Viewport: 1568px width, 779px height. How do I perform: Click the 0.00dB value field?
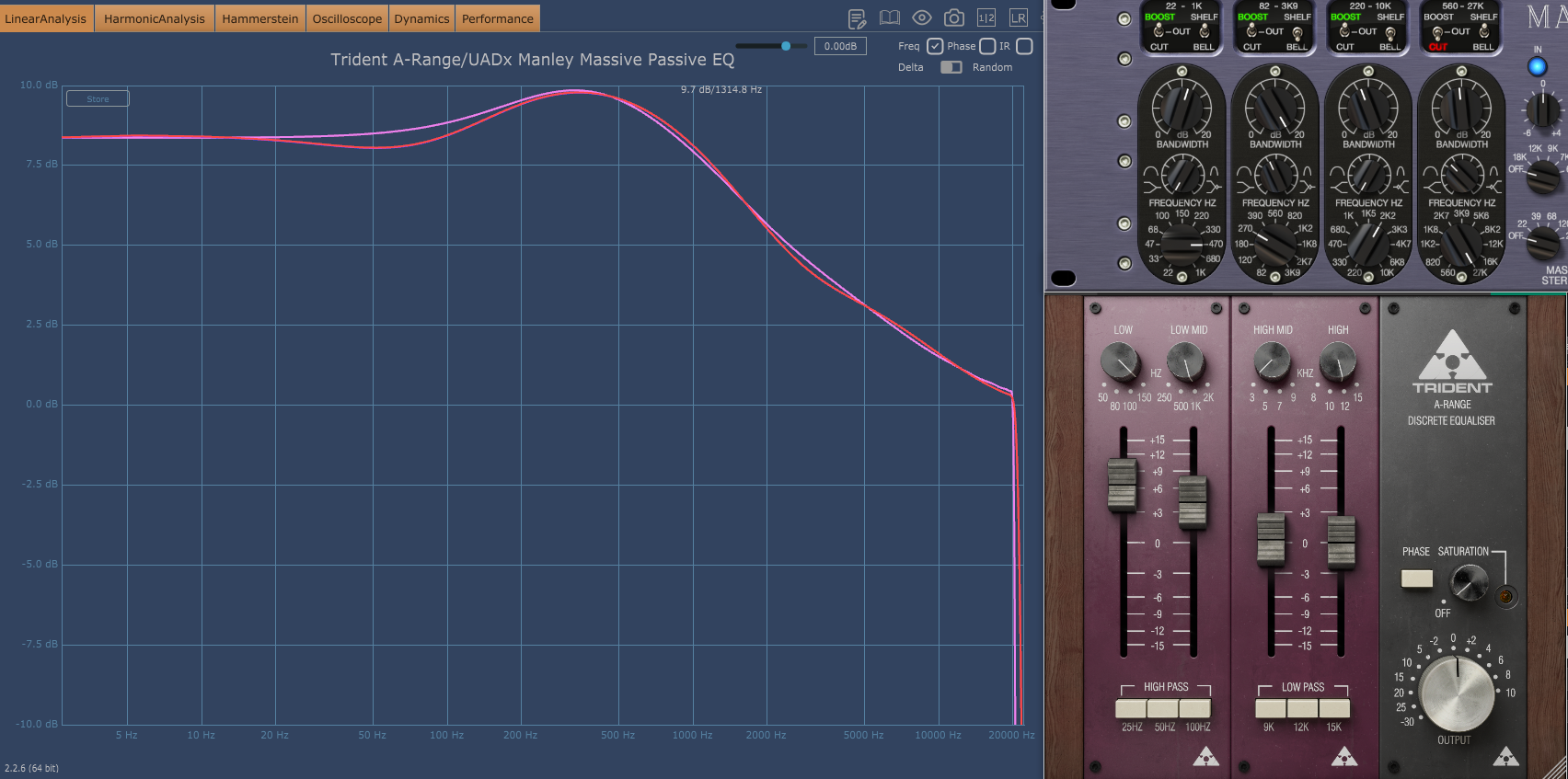coord(840,46)
